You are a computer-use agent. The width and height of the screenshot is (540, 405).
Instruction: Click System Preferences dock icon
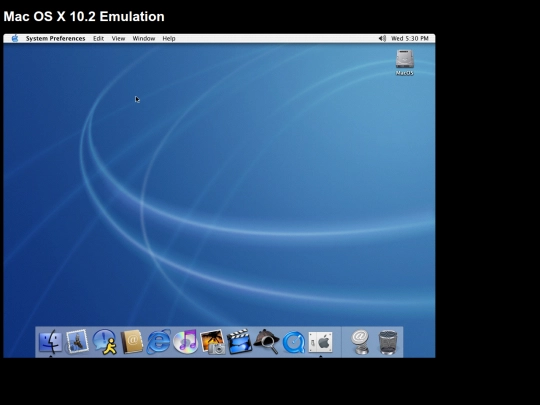(321, 342)
